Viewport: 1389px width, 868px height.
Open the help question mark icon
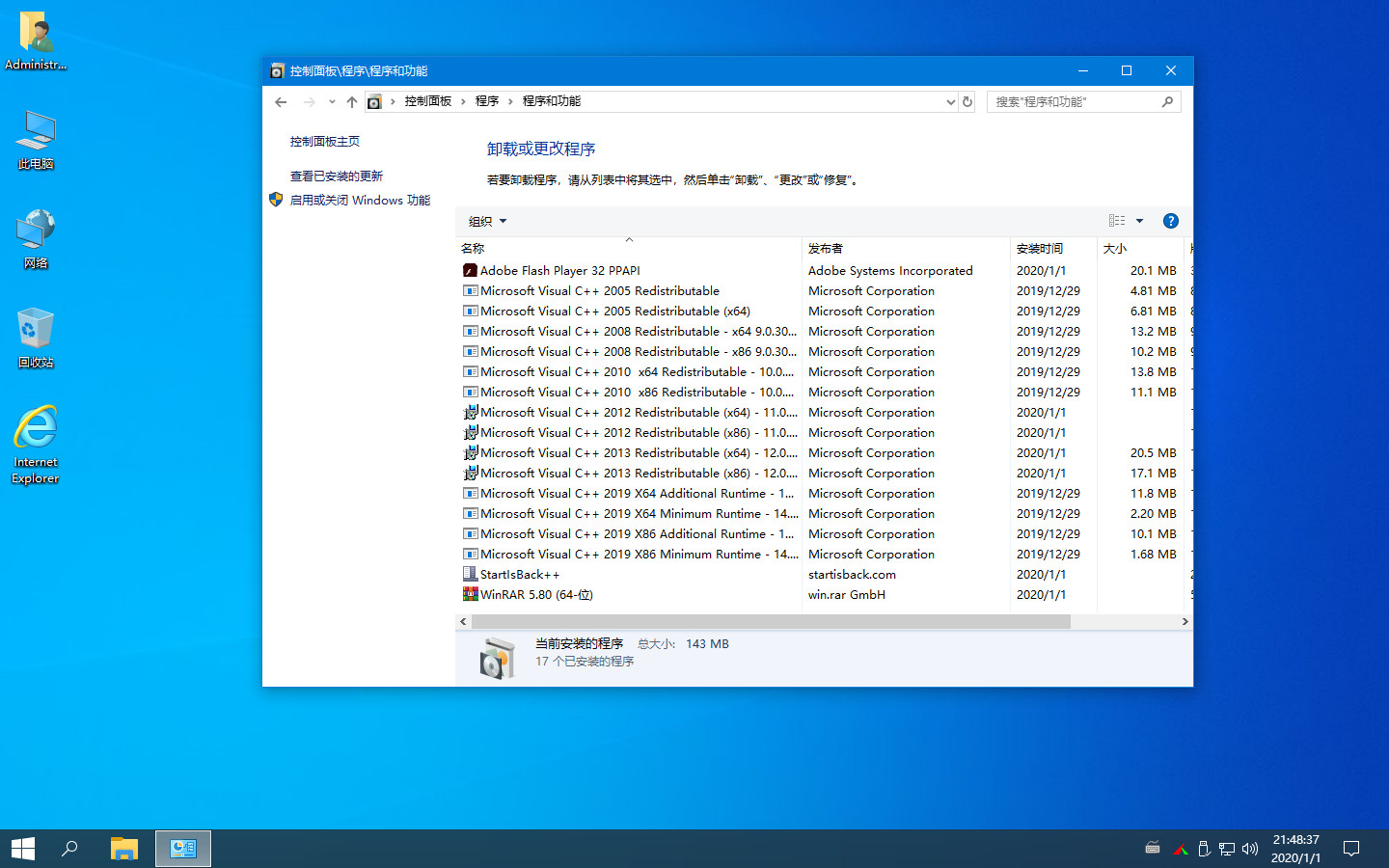click(1171, 221)
